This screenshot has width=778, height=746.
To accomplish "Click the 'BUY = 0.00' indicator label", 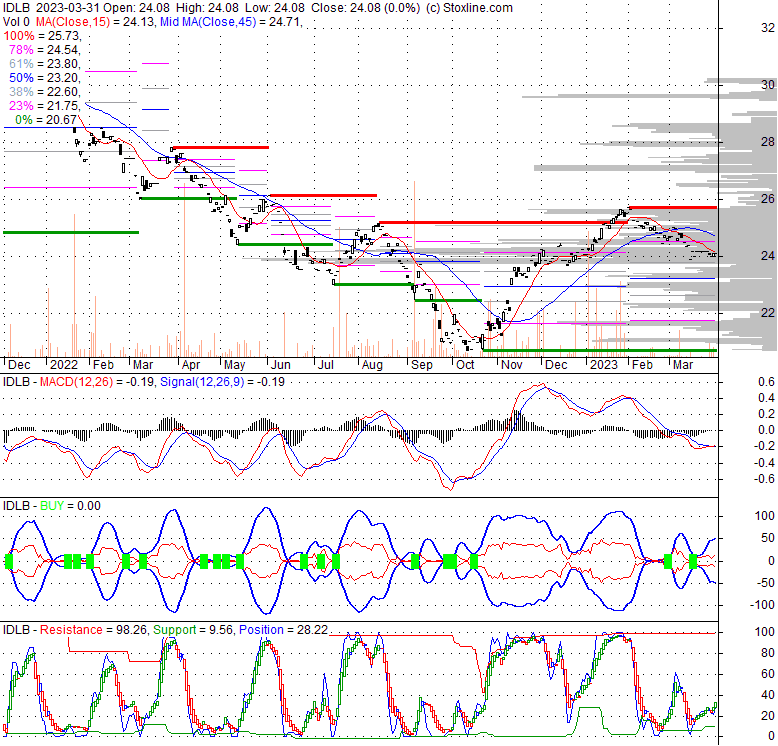I will (70, 506).
